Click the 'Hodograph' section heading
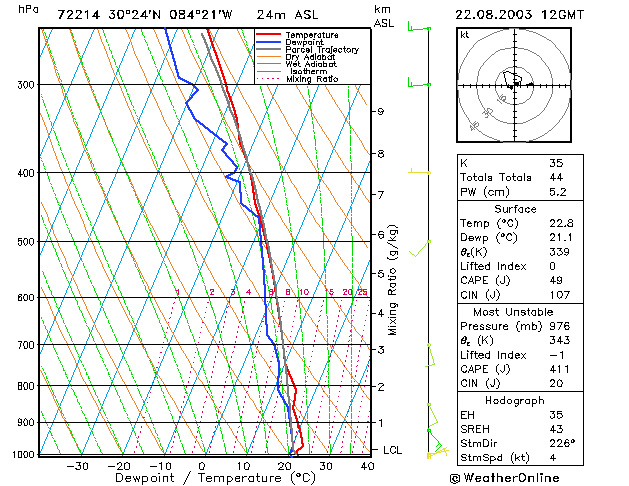Viewport: 629px width, 486px height. click(515, 401)
